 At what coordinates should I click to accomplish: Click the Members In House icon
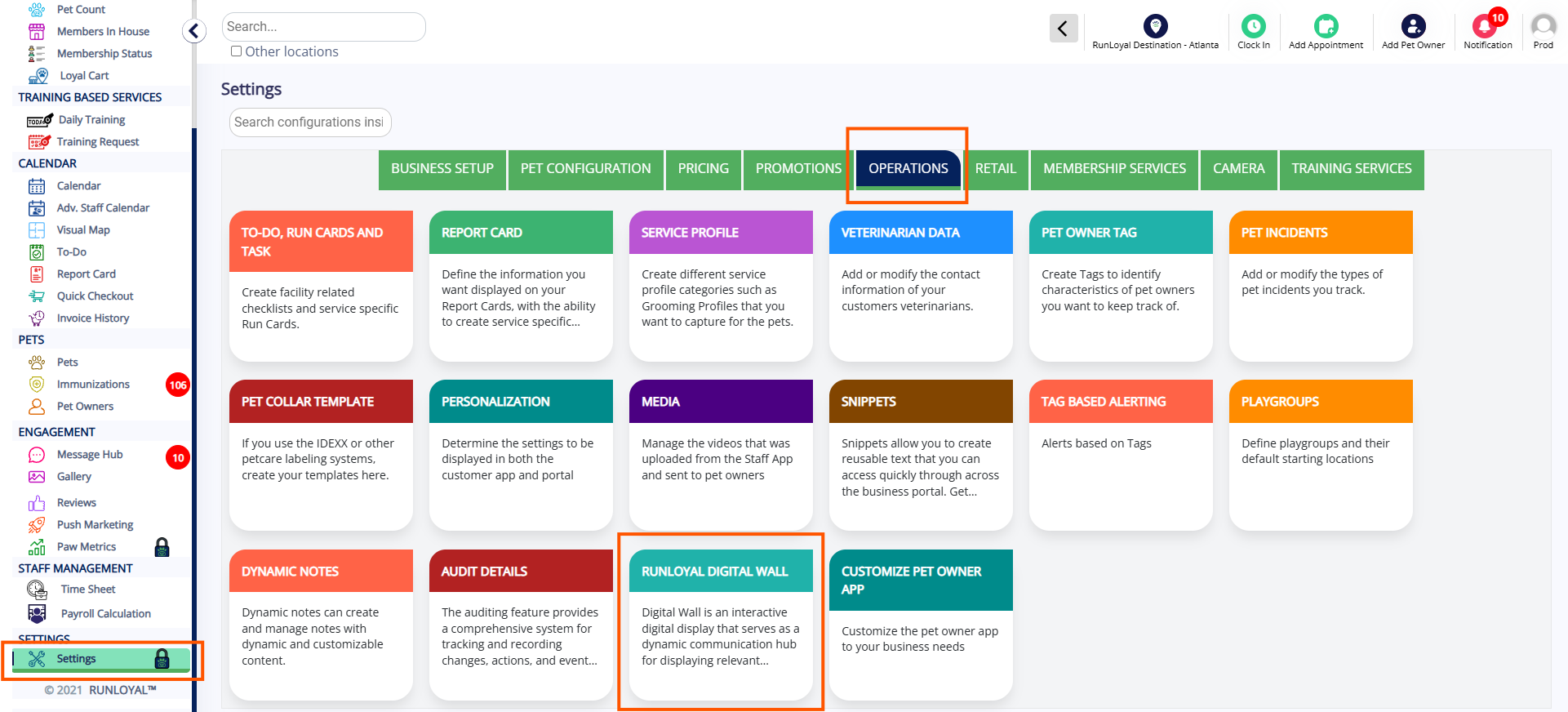[x=37, y=32]
